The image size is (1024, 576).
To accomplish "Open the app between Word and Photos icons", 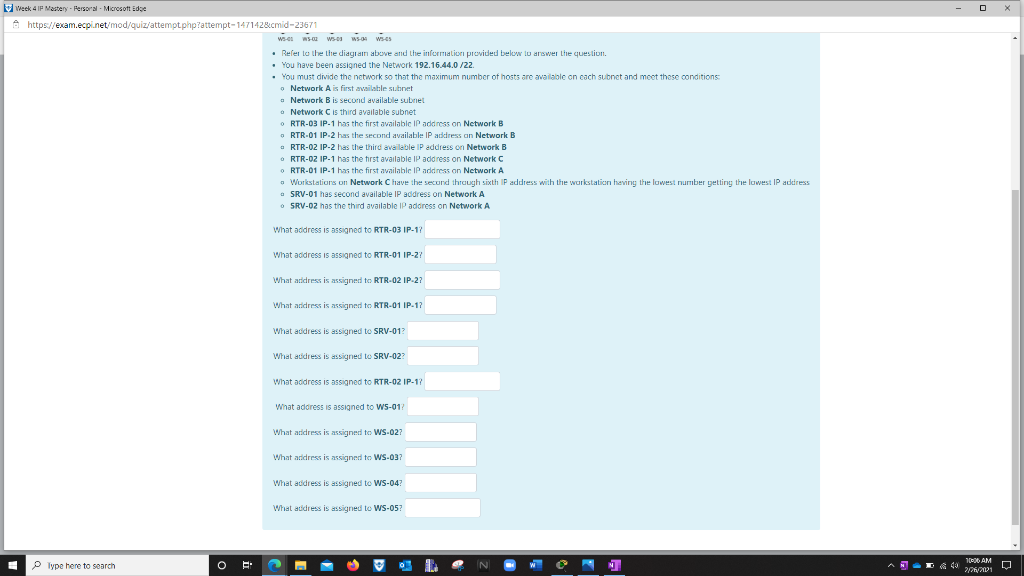I will coord(562,566).
